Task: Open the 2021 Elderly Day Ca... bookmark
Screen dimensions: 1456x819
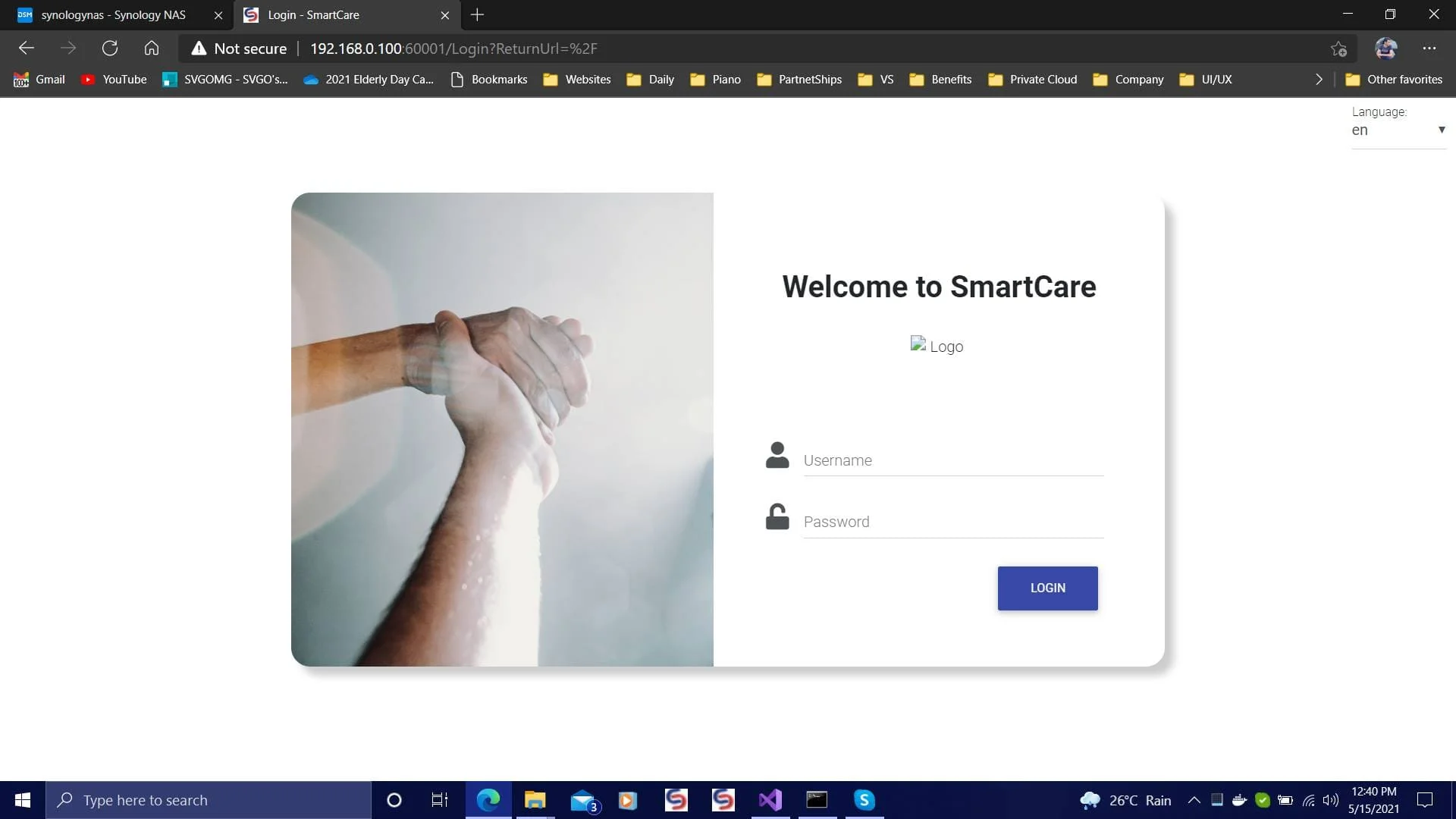Action: click(369, 80)
